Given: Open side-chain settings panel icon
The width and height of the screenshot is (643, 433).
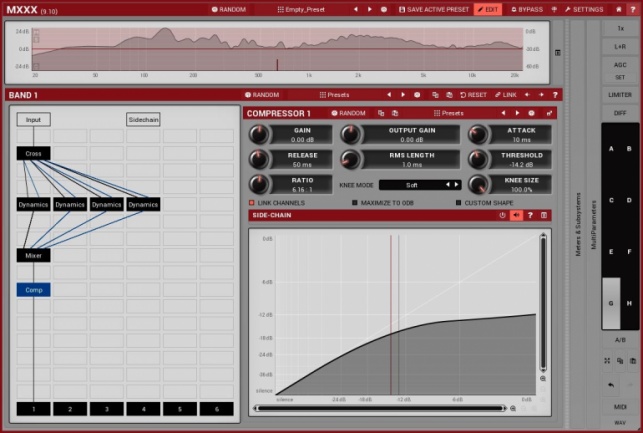Looking at the screenshot, I should tap(544, 215).
